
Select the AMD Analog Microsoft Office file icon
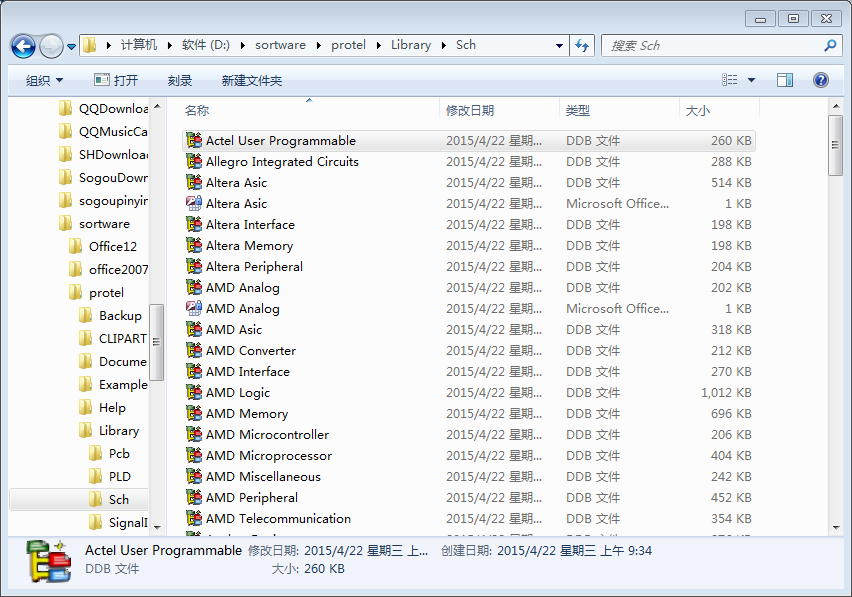click(194, 309)
